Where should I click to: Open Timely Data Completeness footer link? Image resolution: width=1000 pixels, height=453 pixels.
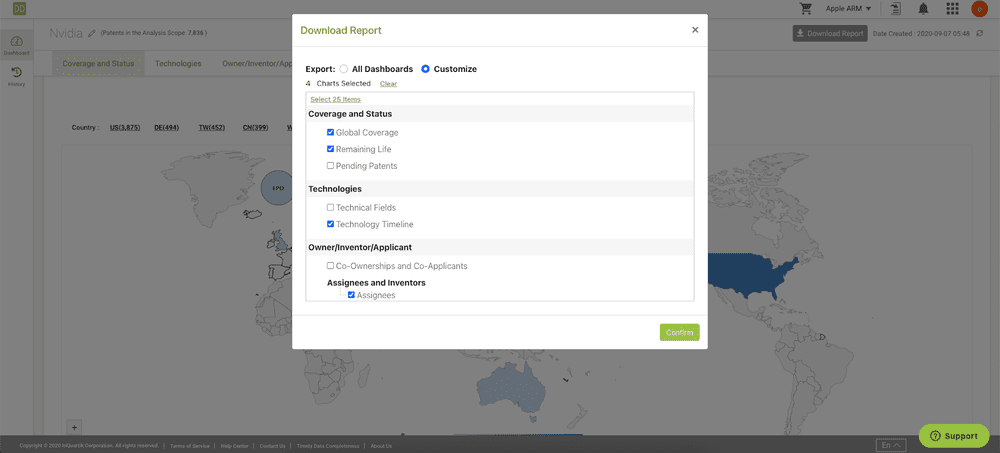pos(328,446)
